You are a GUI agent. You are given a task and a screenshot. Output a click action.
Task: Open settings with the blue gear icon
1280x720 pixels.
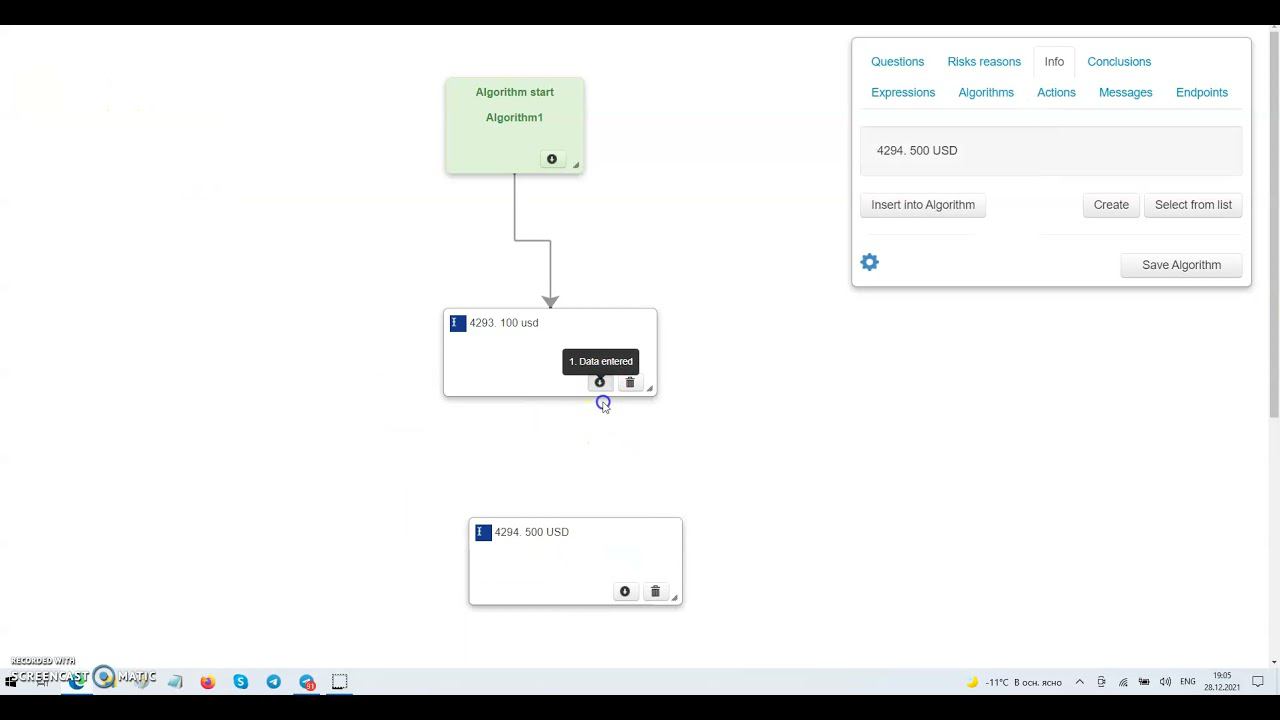(x=870, y=262)
